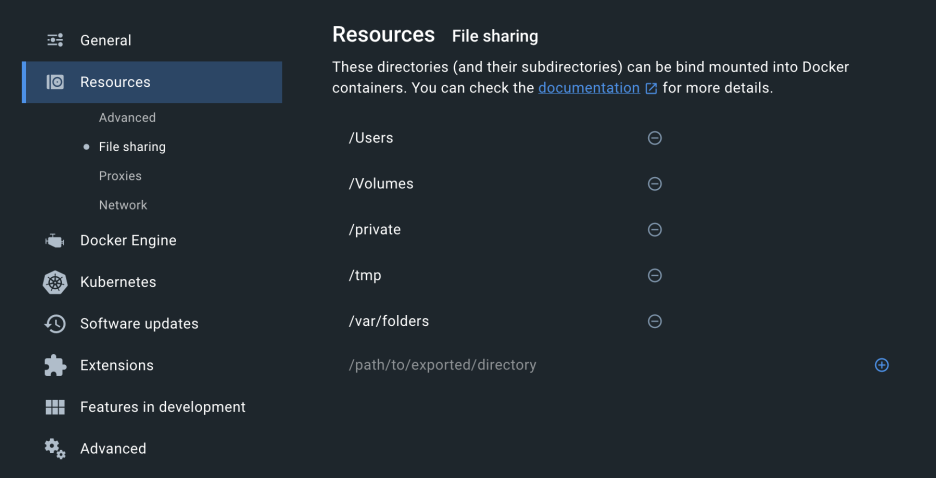Click the /tmp directory path
Image resolution: width=936 pixels, height=478 pixels.
[365, 276]
